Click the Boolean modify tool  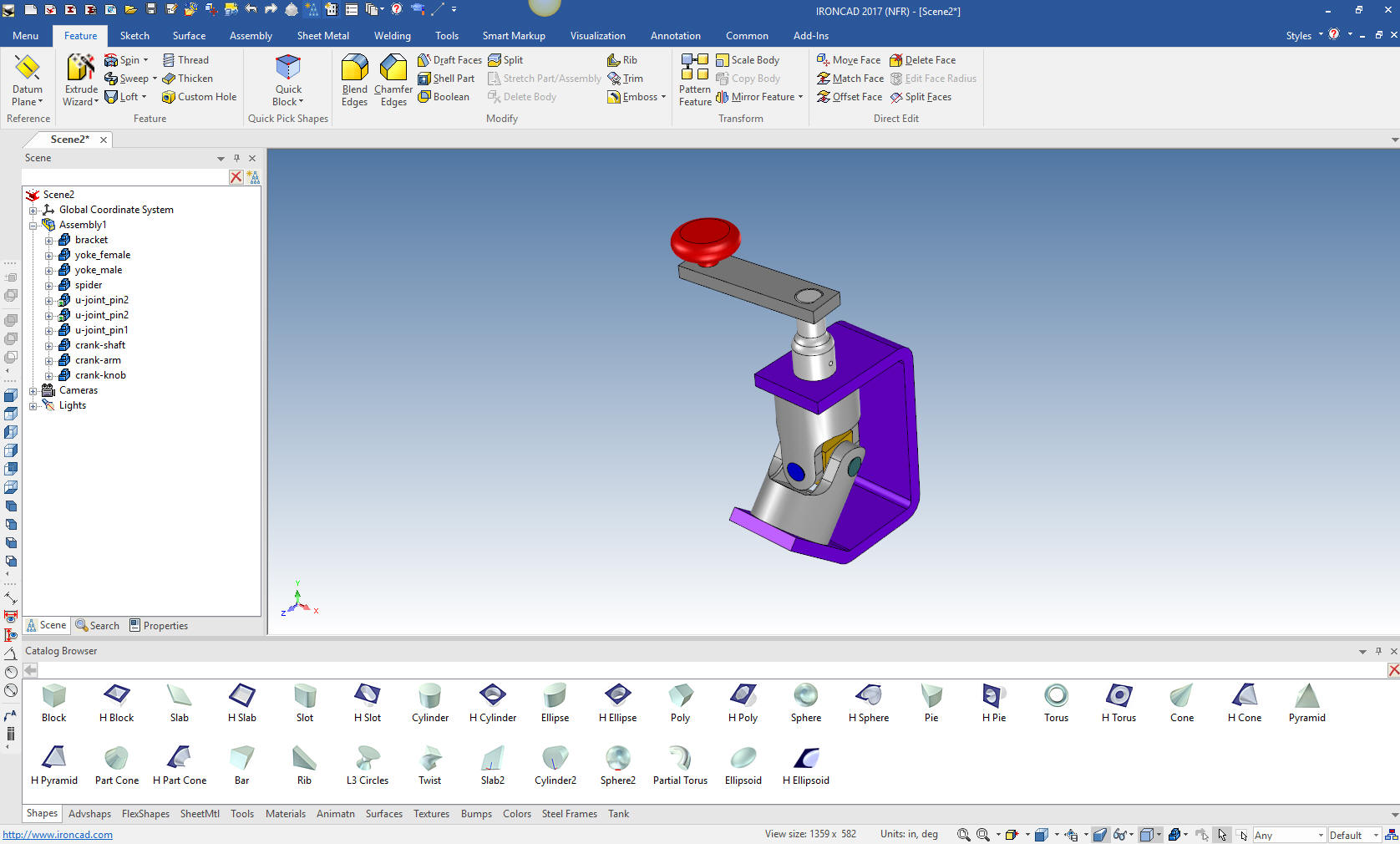tap(444, 97)
